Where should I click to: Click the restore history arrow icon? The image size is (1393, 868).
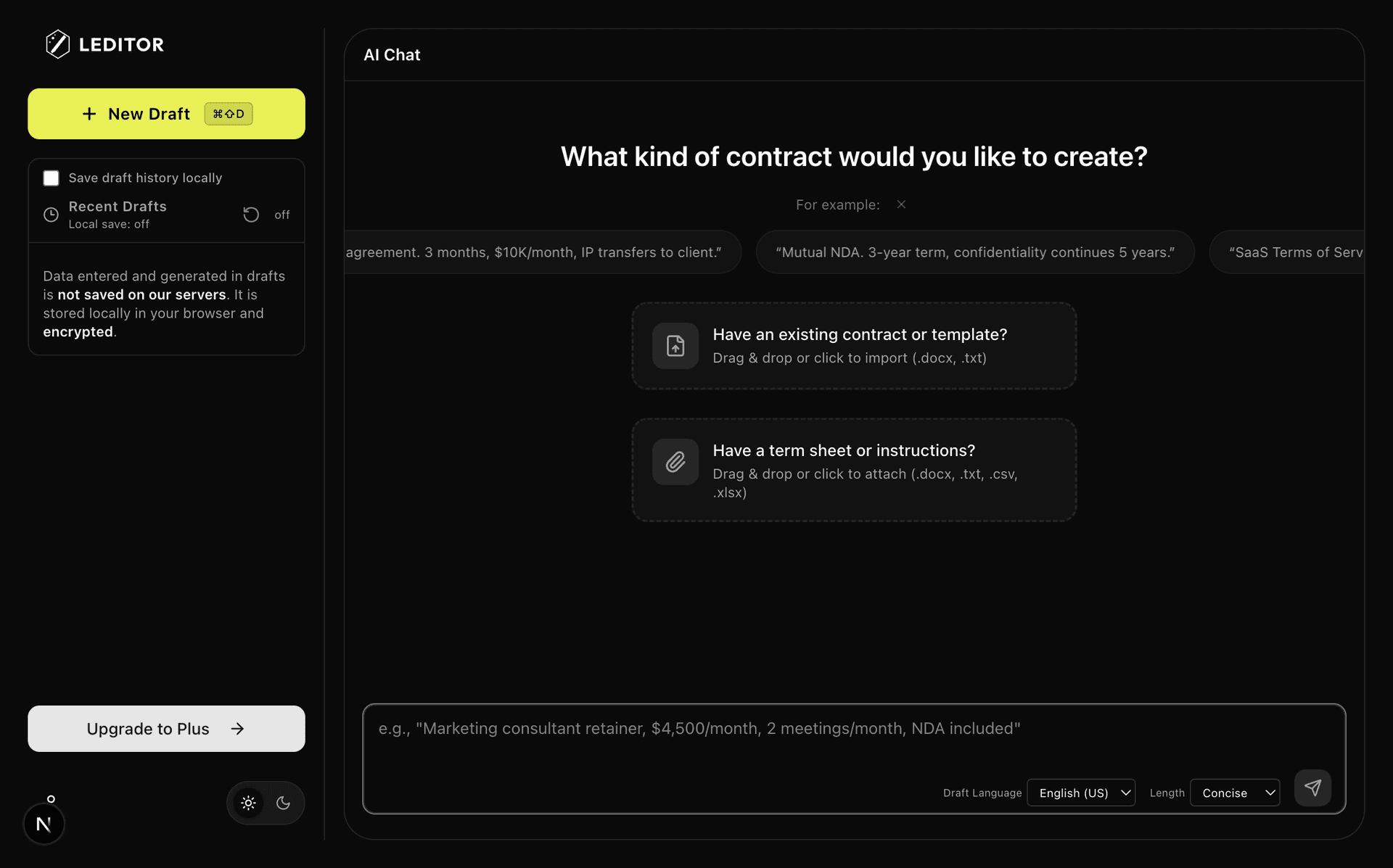[x=250, y=215]
